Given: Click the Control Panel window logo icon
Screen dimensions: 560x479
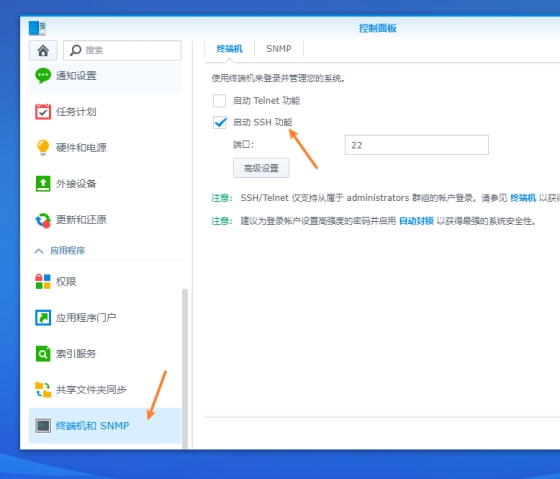Looking at the screenshot, I should 38,28.
